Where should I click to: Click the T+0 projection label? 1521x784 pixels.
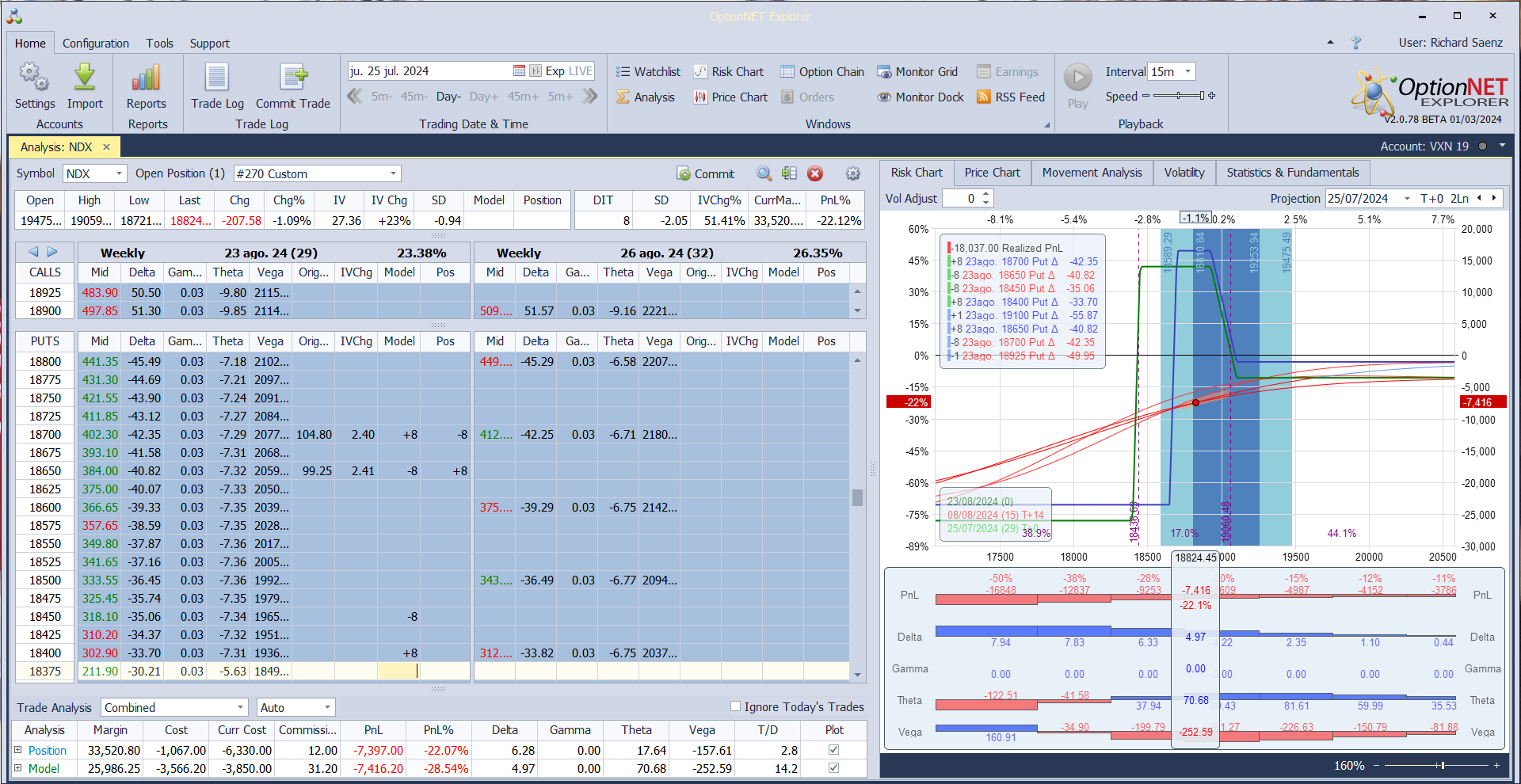[x=1431, y=199]
